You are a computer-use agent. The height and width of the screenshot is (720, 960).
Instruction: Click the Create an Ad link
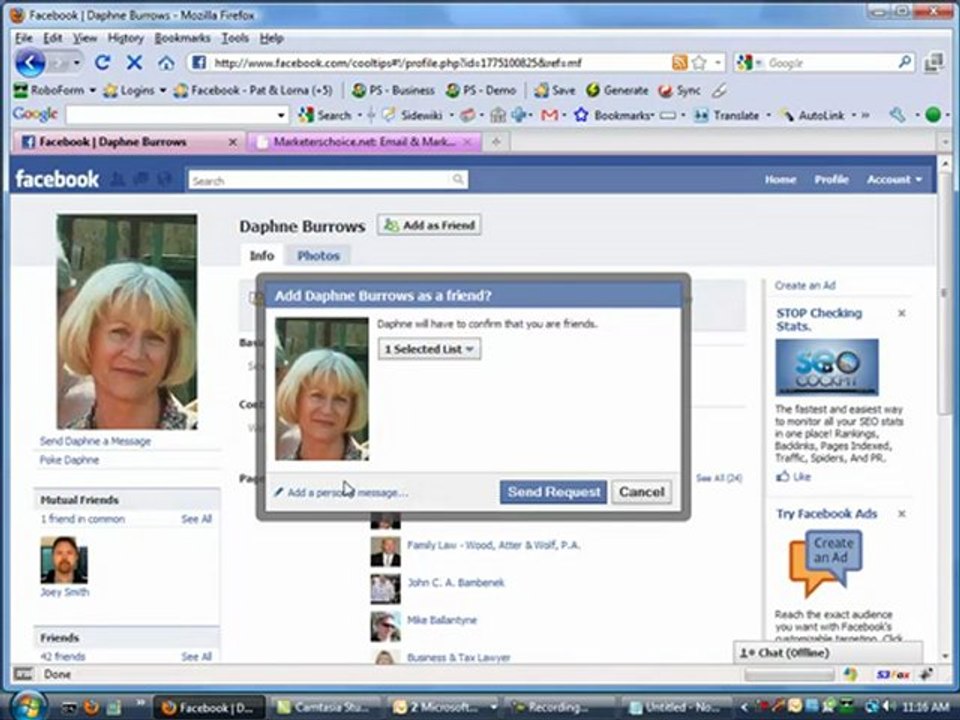coord(804,285)
